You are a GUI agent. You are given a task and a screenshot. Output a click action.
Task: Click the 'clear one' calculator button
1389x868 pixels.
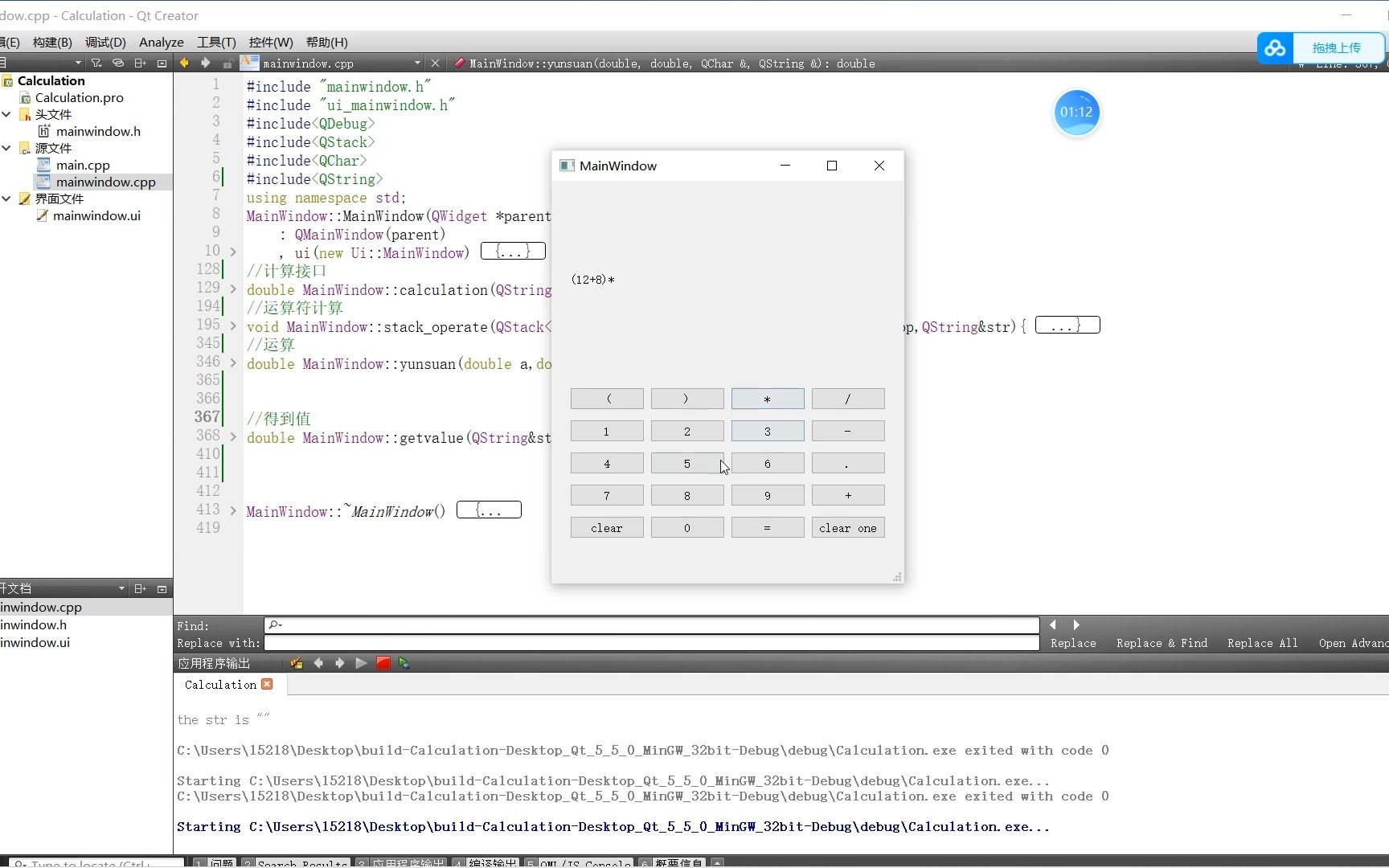[848, 528]
